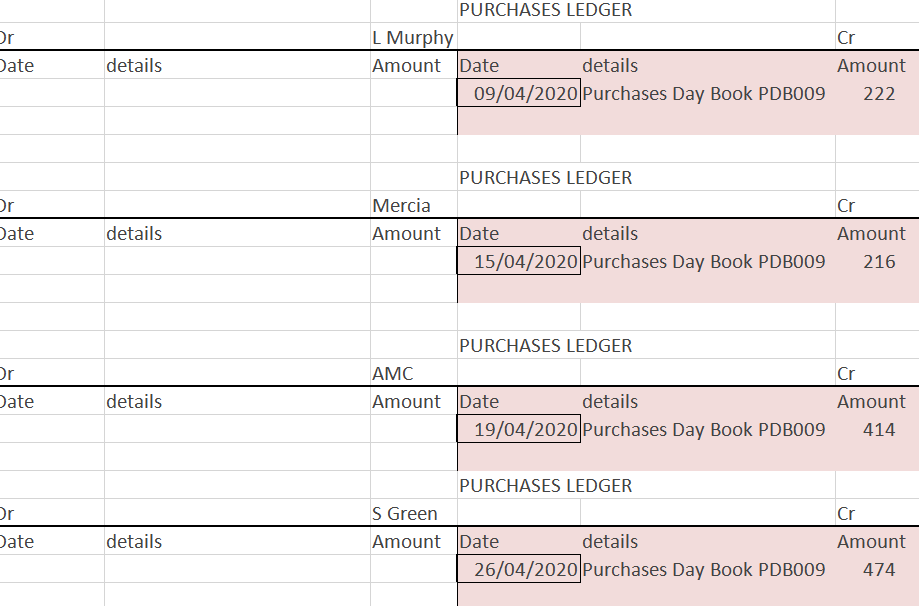Click the credit amount 216 cell
919x606 pixels.
[x=878, y=262]
